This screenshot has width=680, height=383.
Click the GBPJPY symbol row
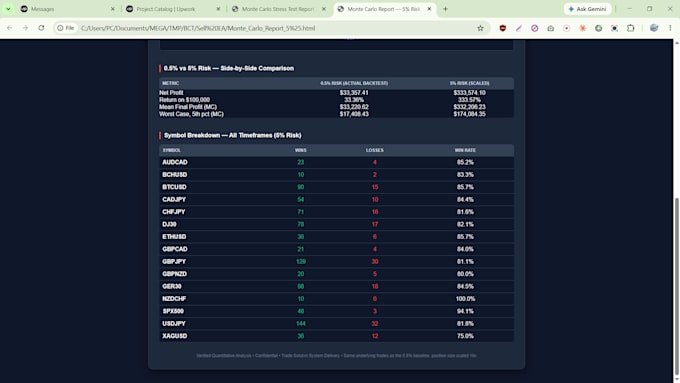[x=337, y=262]
